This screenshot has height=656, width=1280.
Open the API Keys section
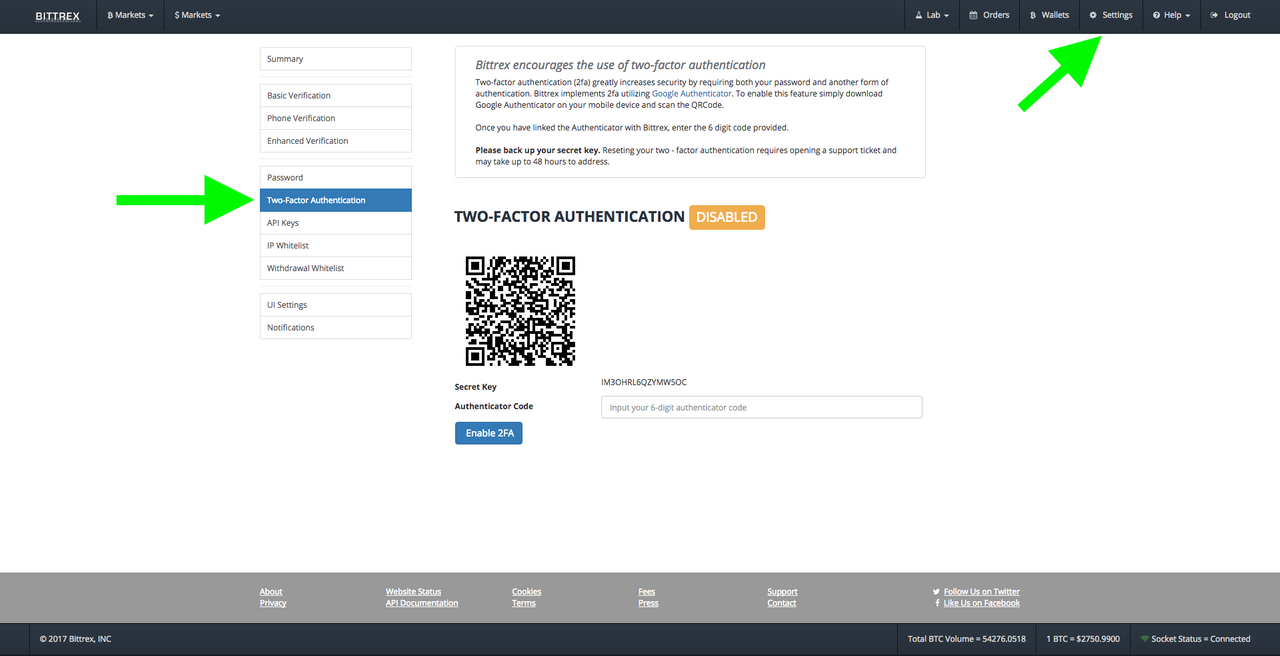point(335,222)
